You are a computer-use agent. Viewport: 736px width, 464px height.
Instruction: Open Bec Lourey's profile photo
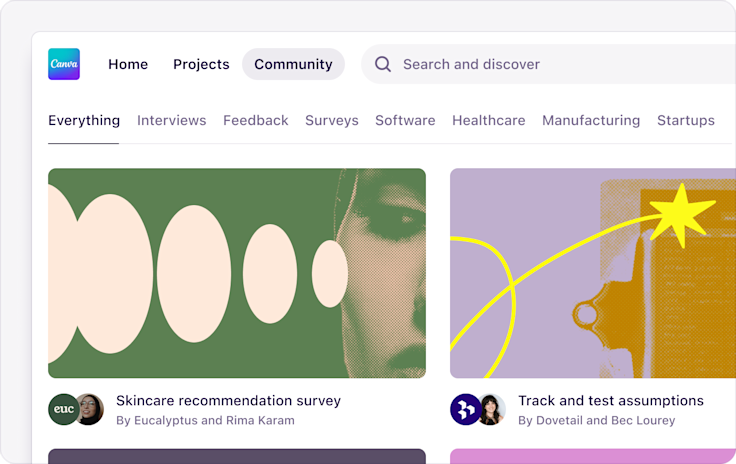coord(491,409)
